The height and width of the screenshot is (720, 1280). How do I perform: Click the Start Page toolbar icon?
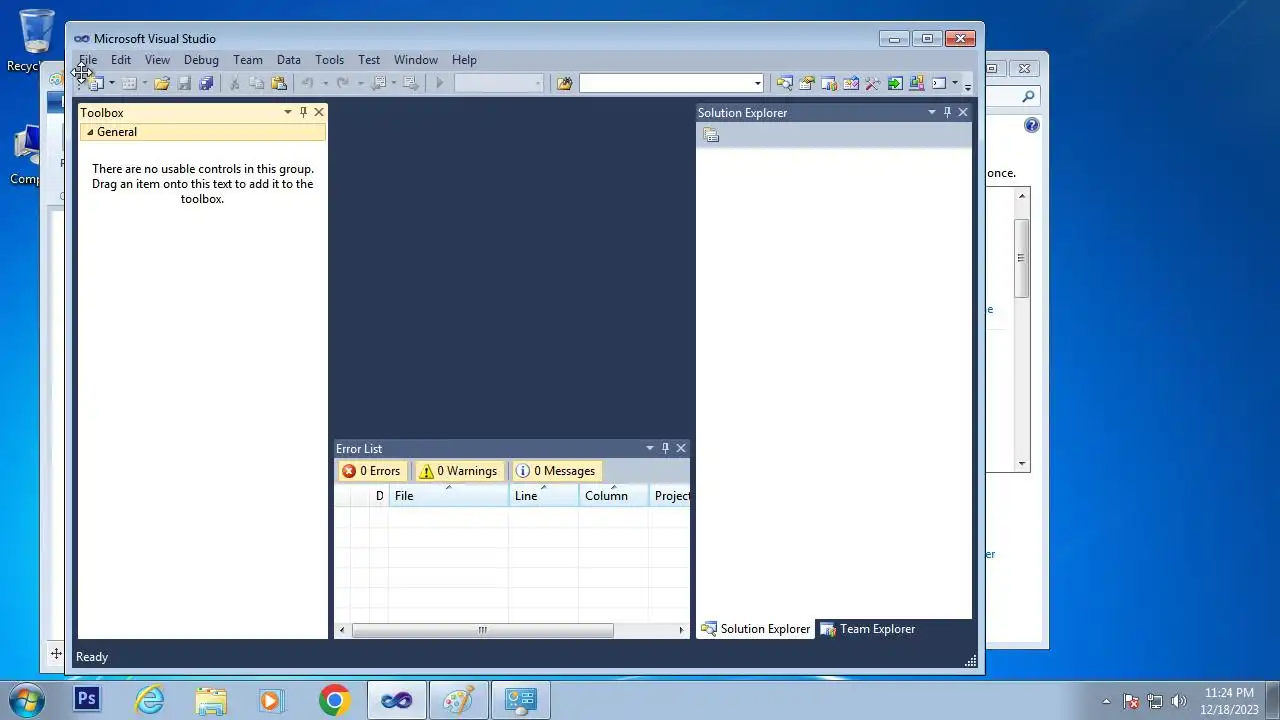[x=851, y=84]
